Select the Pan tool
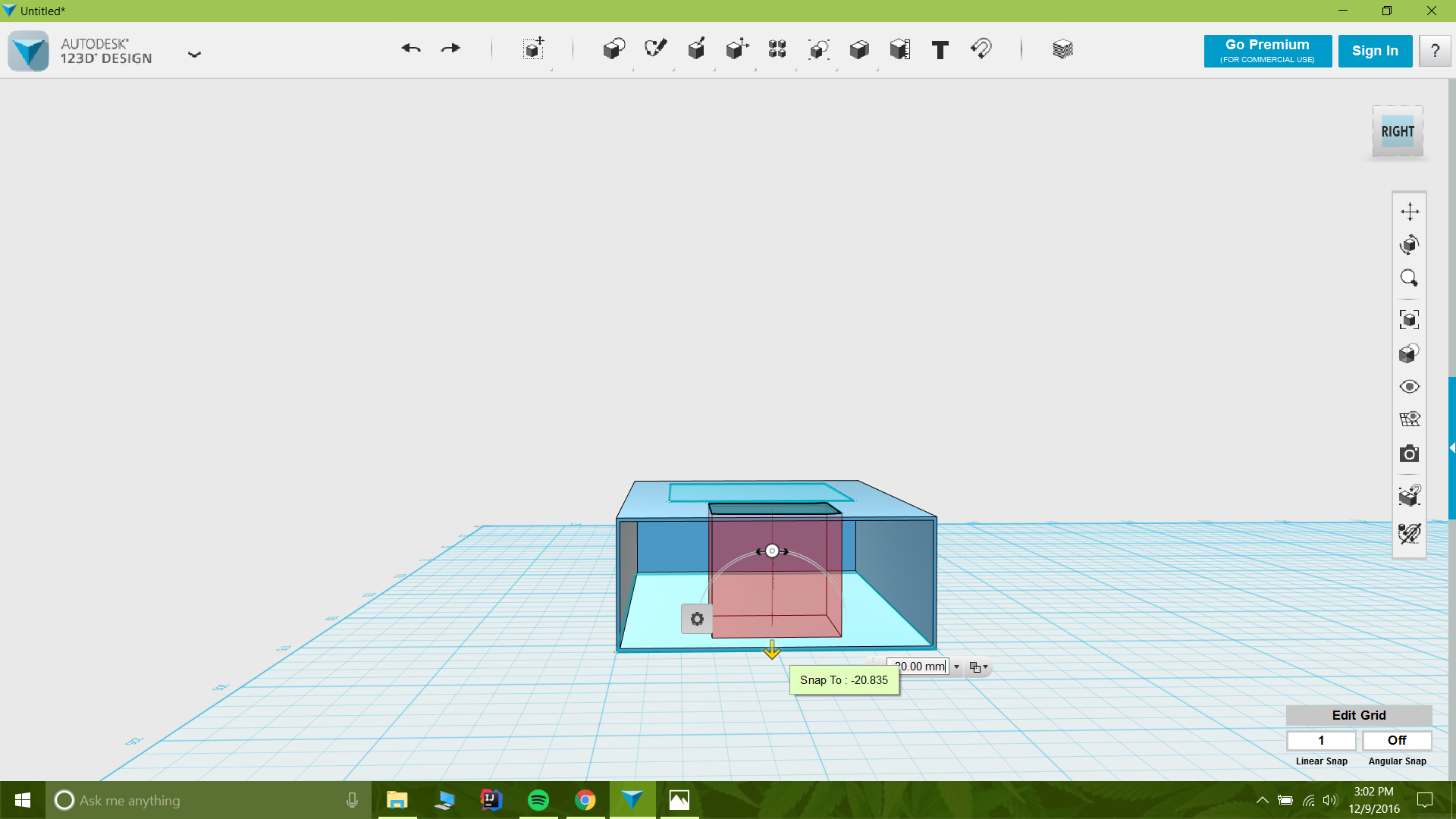Image resolution: width=1456 pixels, height=819 pixels. tap(1410, 212)
